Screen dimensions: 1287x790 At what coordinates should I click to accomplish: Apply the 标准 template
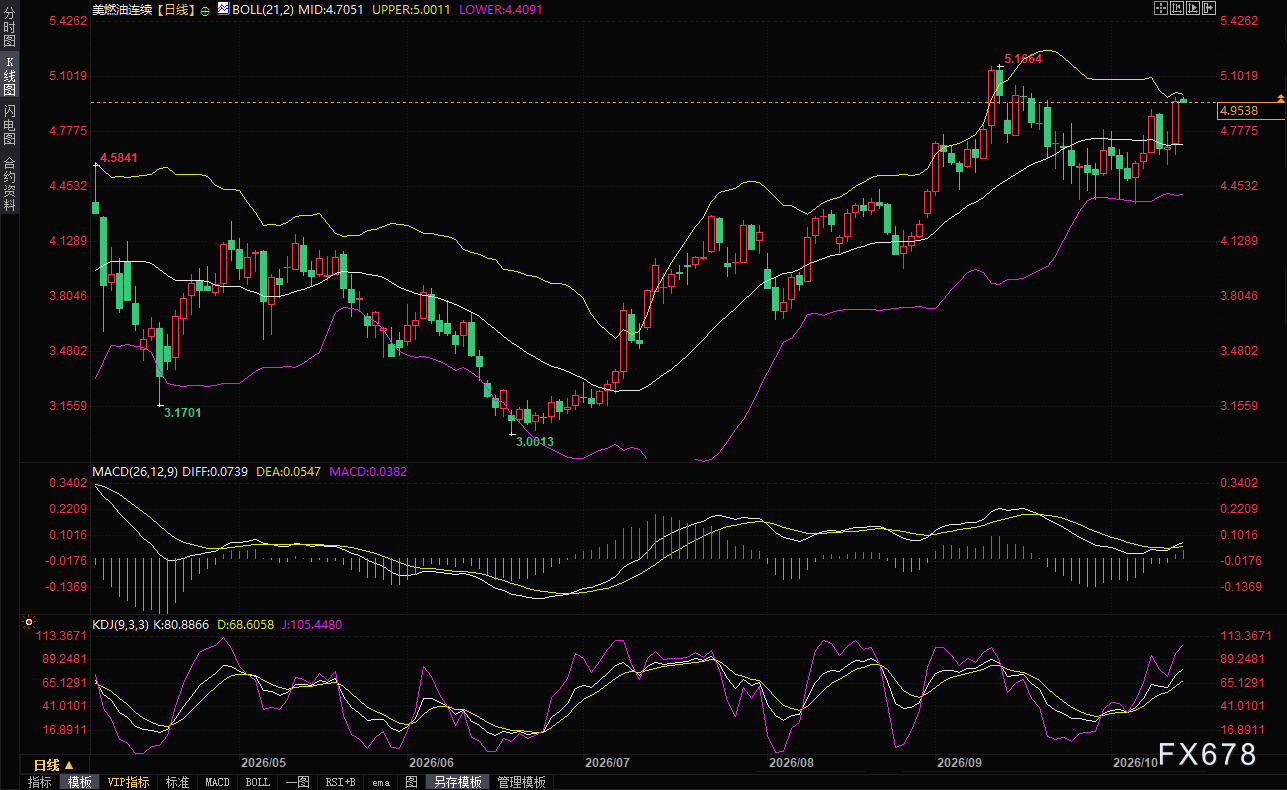[x=177, y=782]
